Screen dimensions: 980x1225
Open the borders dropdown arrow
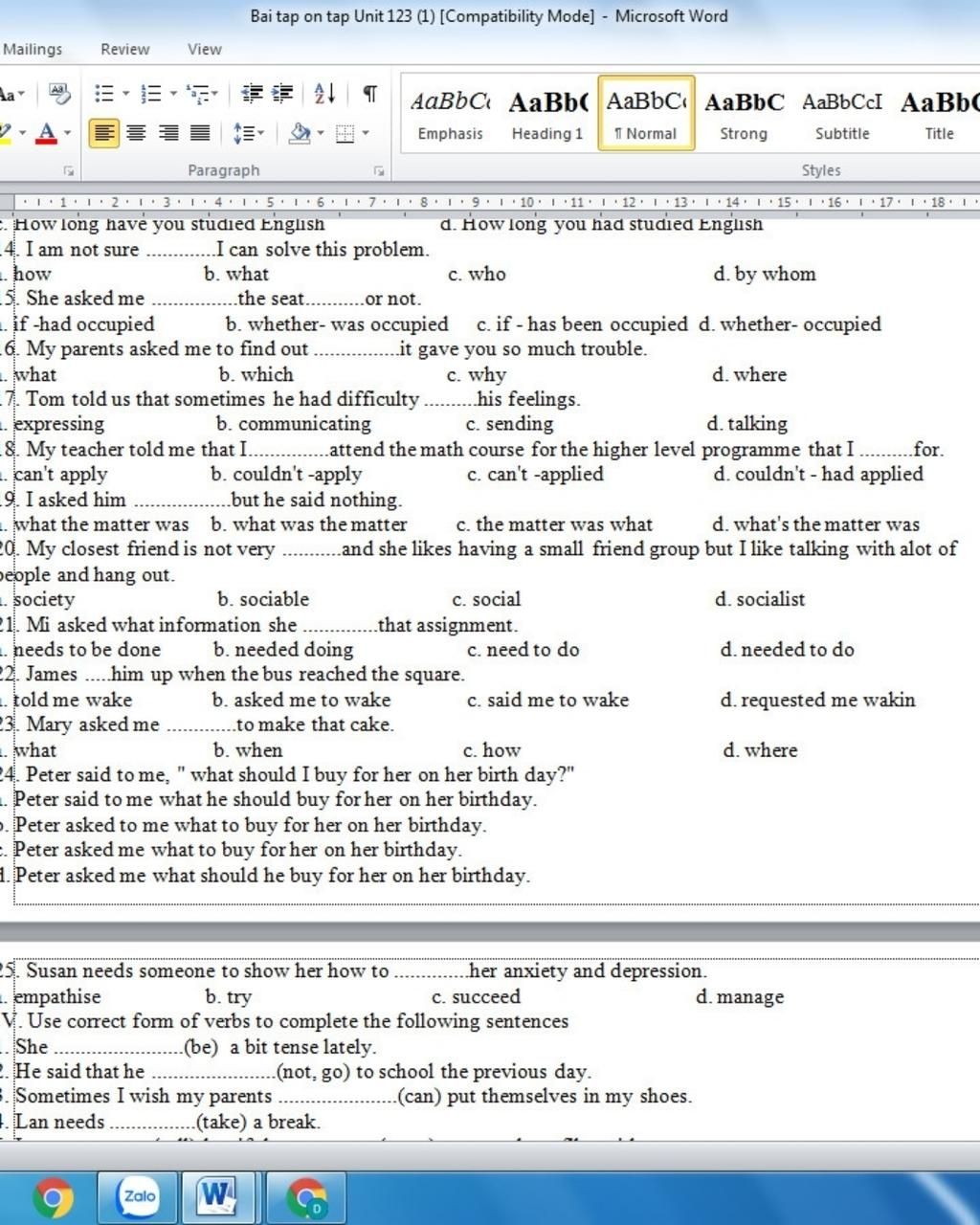(x=366, y=133)
